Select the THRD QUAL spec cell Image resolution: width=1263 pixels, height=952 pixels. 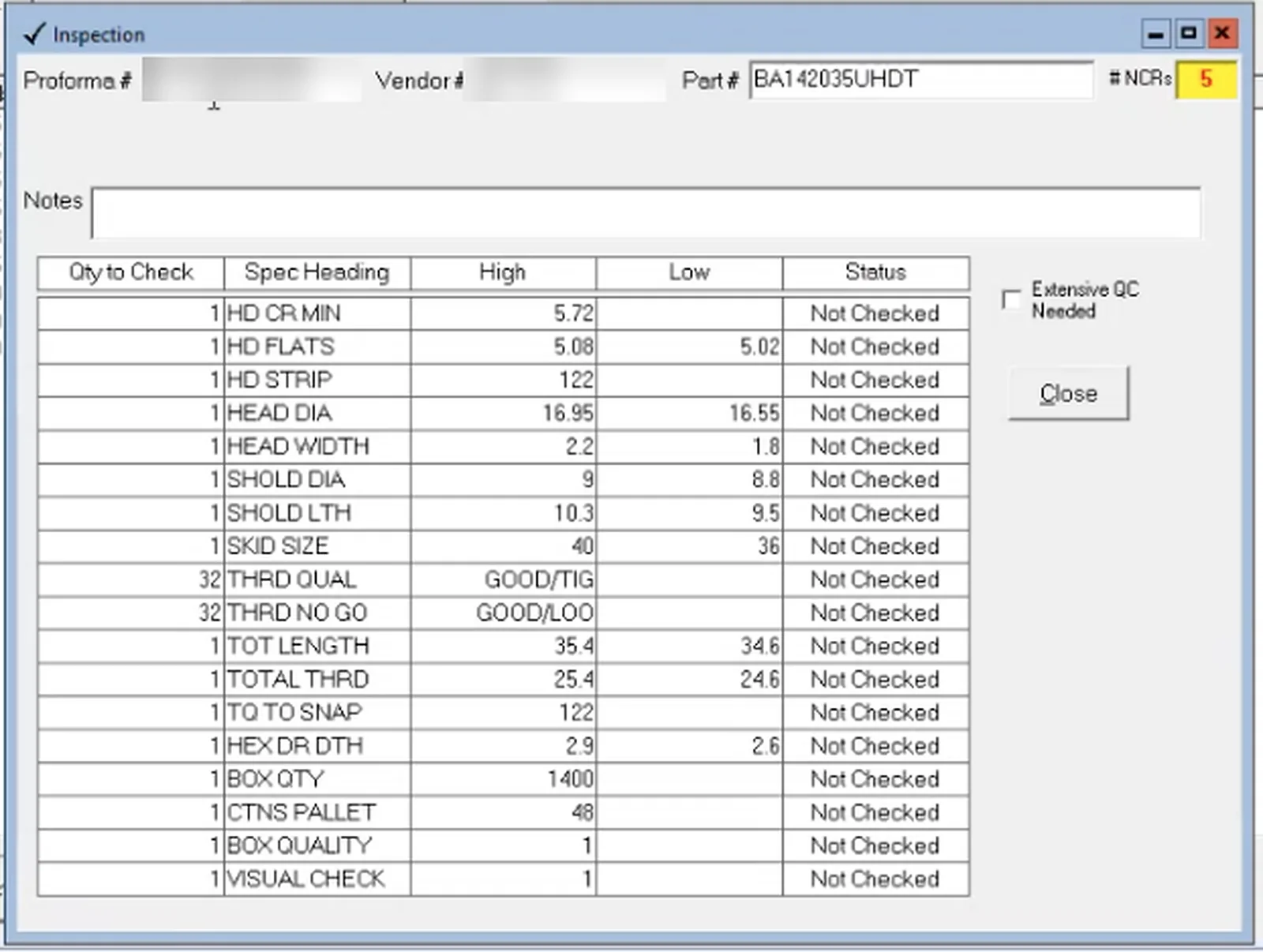317,579
